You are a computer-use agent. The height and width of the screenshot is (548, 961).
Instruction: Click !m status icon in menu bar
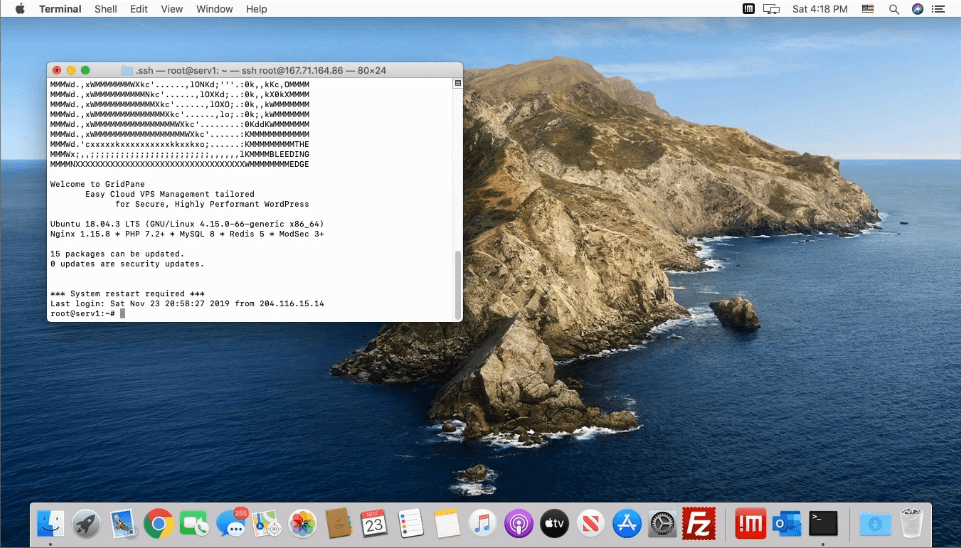[x=748, y=9]
